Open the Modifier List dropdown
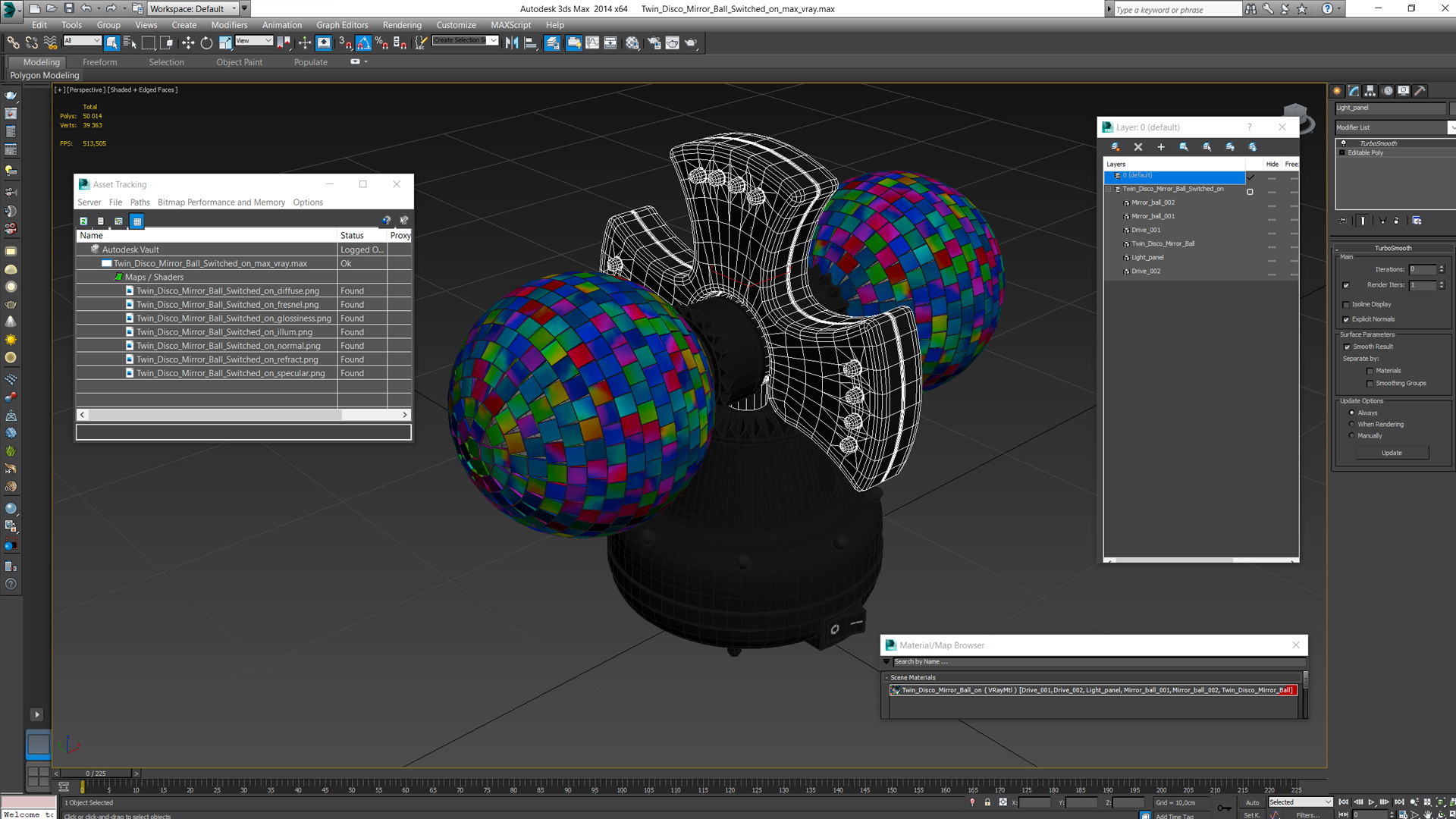1456x819 pixels. [1395, 127]
